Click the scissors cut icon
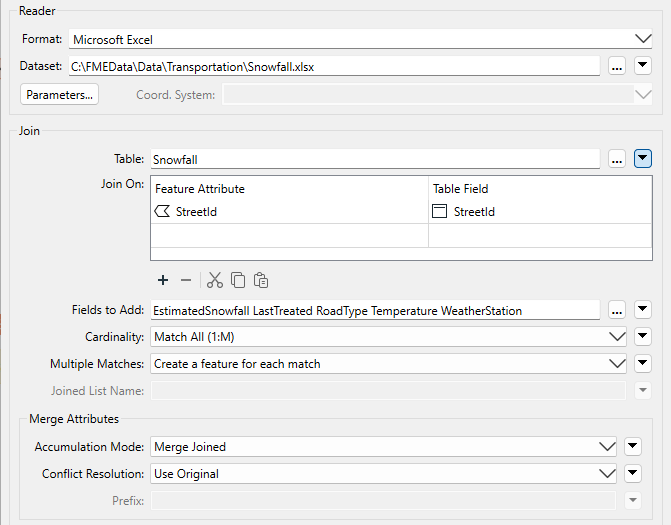671x525 pixels. click(215, 280)
